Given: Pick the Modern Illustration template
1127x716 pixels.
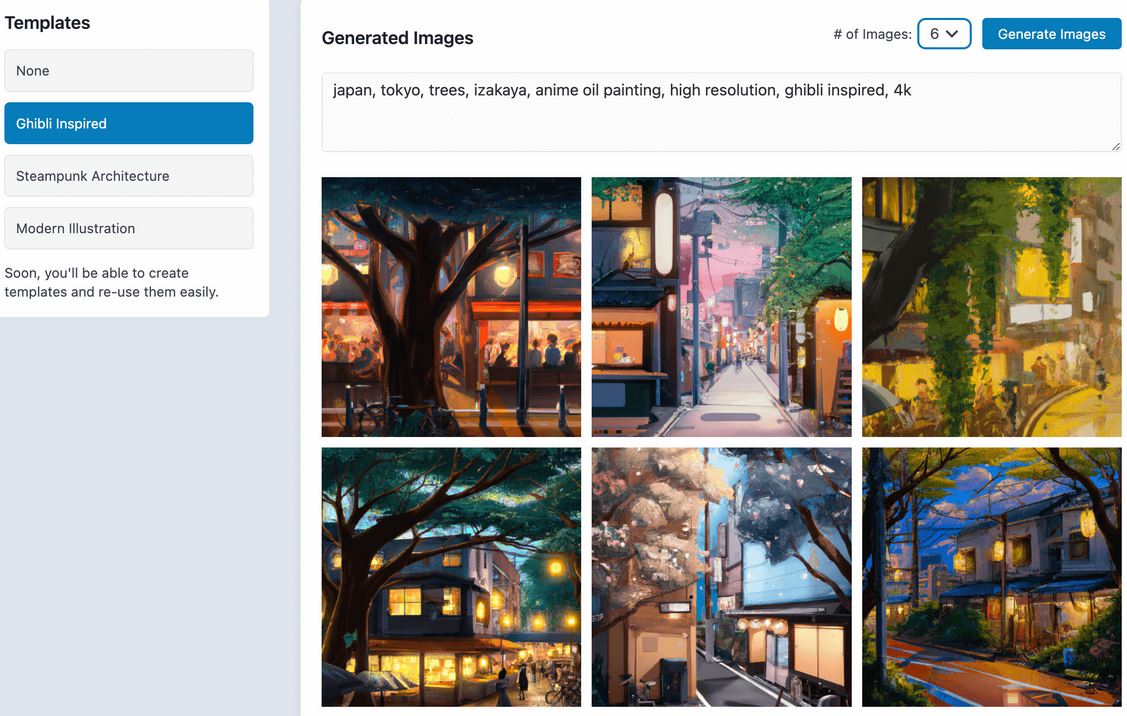Looking at the screenshot, I should [x=129, y=228].
